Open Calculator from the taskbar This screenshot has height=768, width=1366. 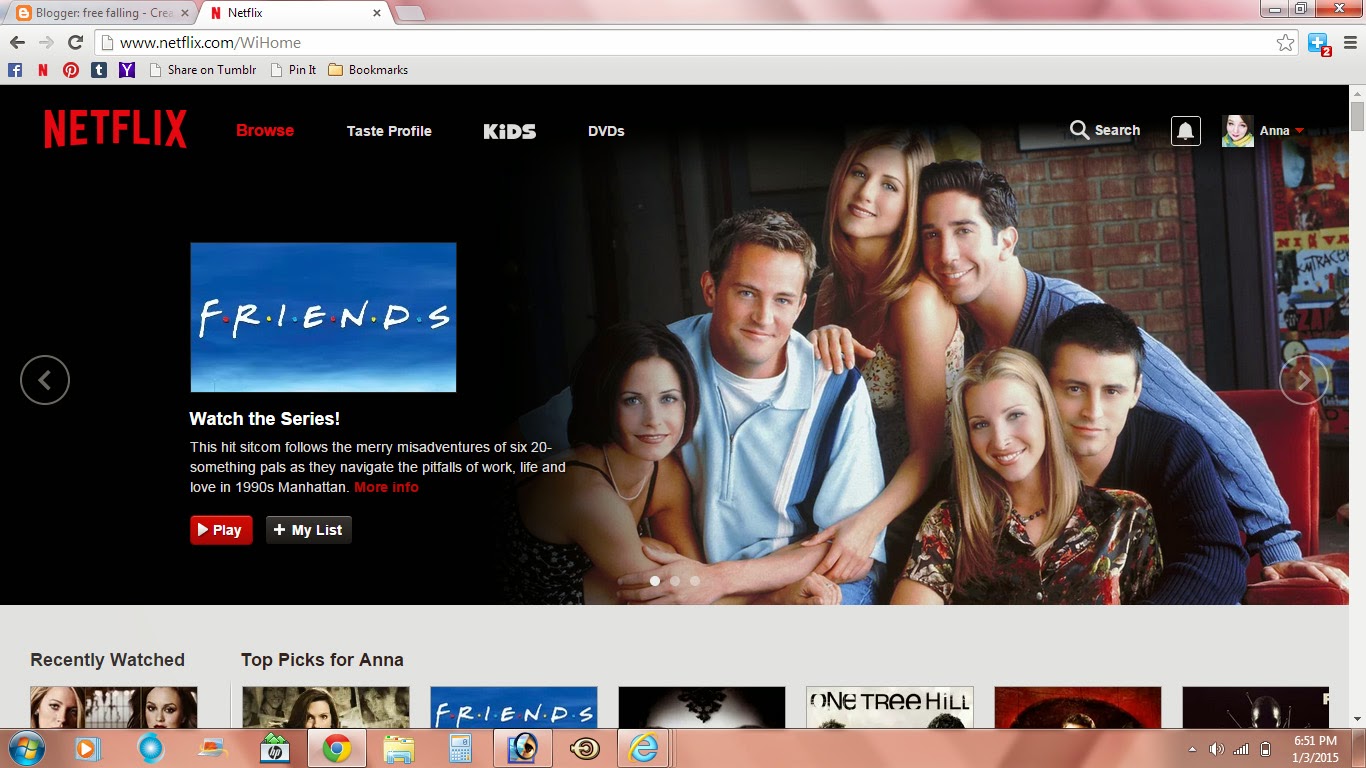click(460, 748)
